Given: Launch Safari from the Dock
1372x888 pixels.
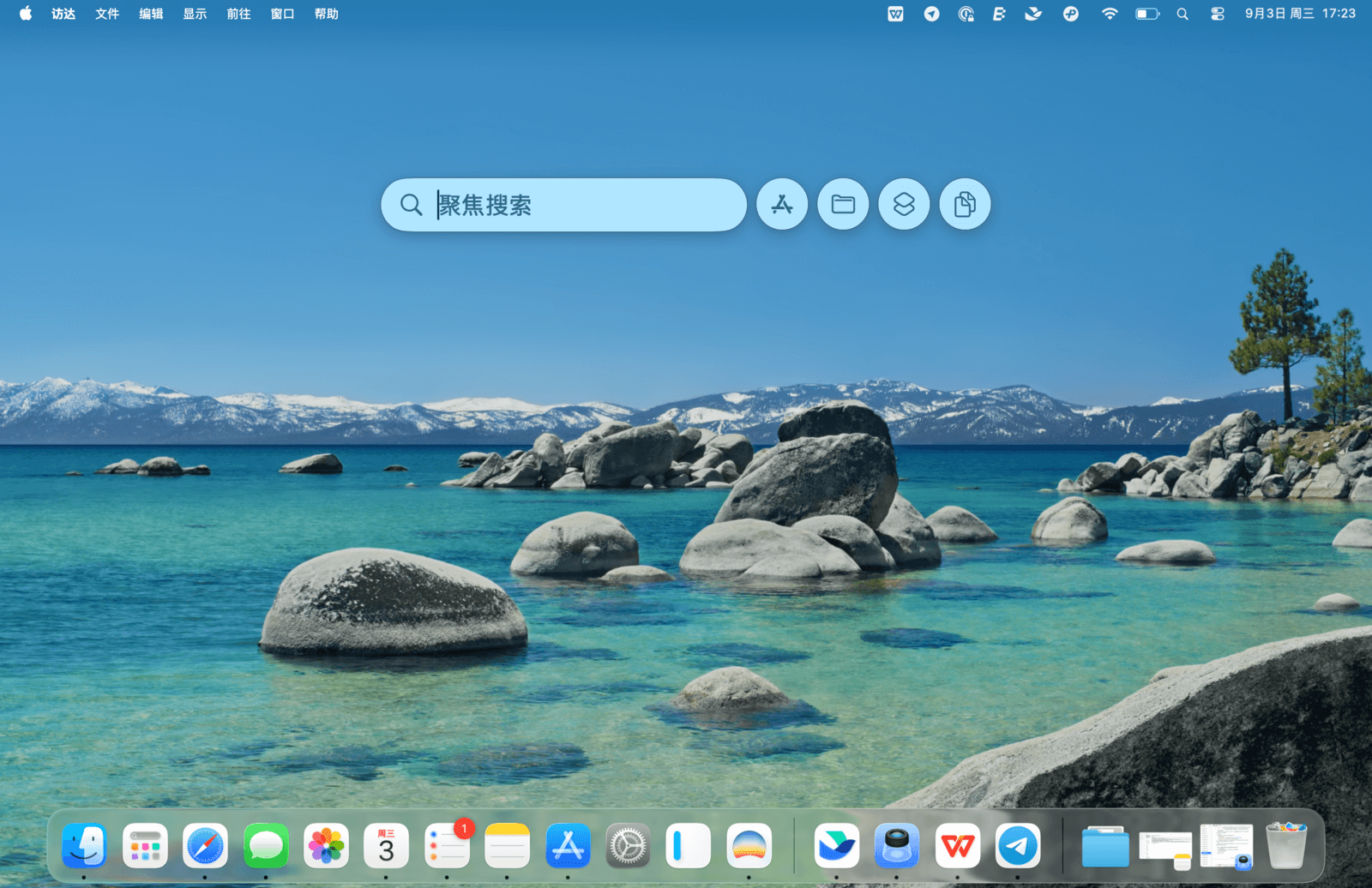Looking at the screenshot, I should (205, 847).
